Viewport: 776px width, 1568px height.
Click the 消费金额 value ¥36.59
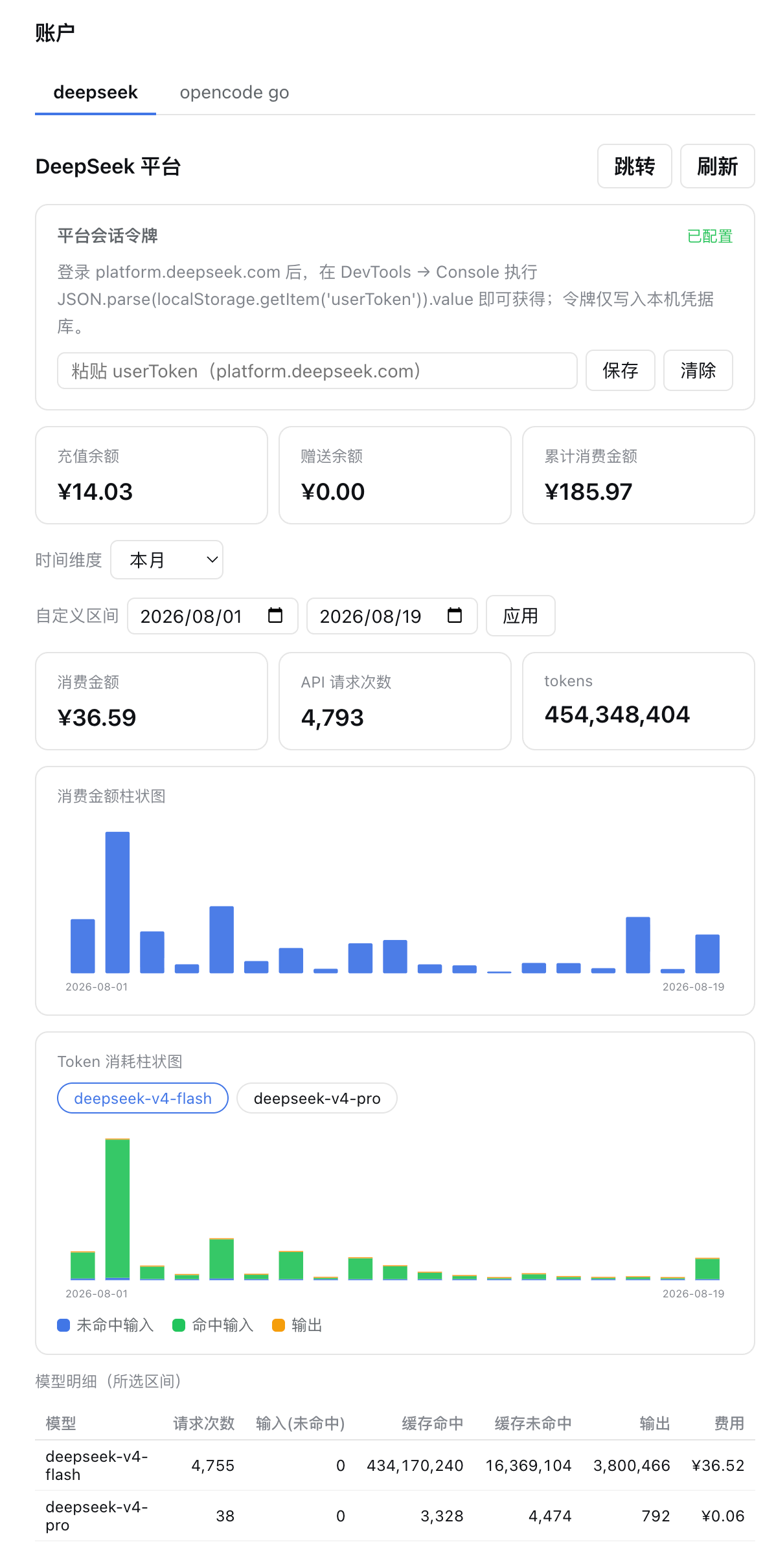click(x=97, y=718)
